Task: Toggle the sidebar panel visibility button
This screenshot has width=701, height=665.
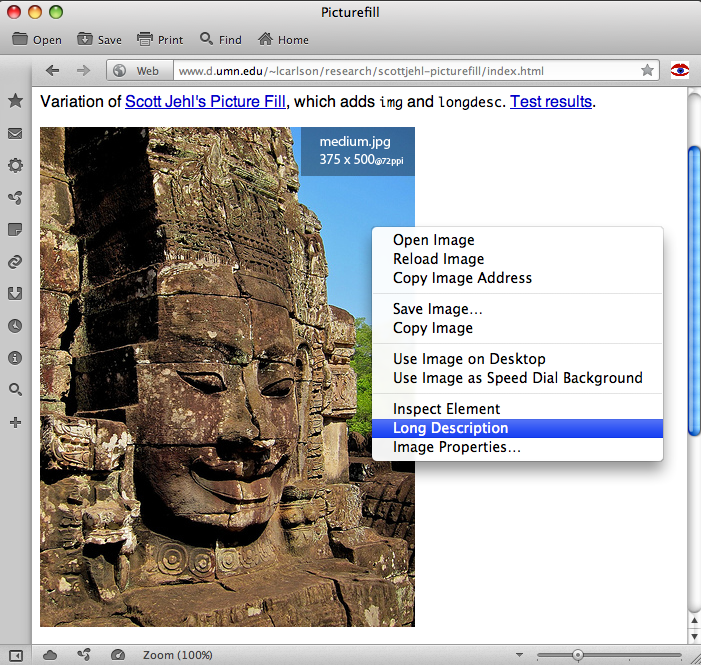Action: point(15,654)
